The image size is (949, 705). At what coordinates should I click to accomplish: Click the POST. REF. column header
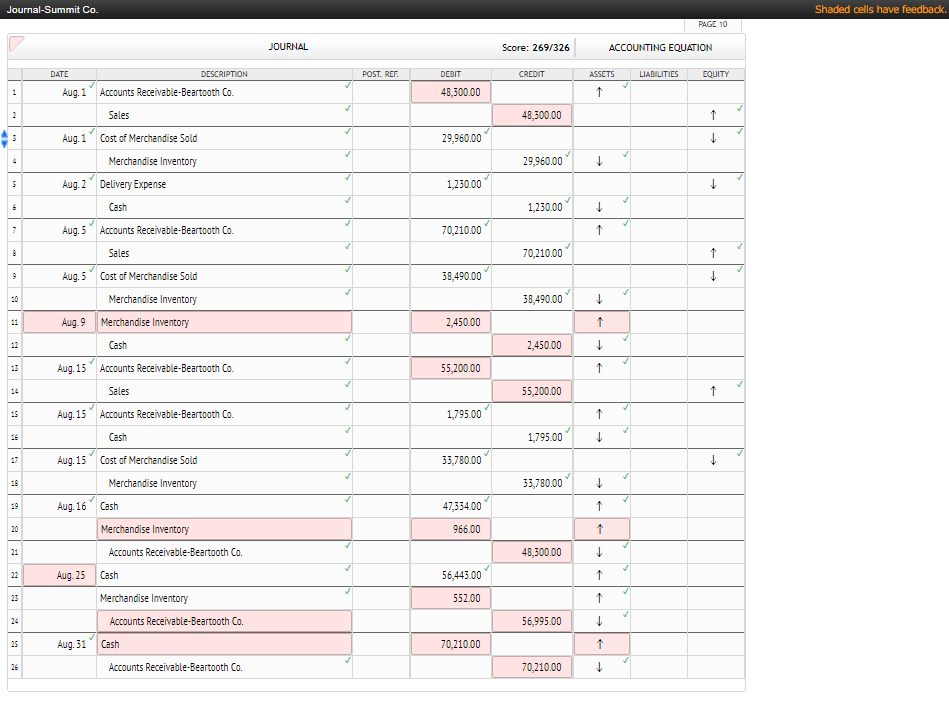381,74
